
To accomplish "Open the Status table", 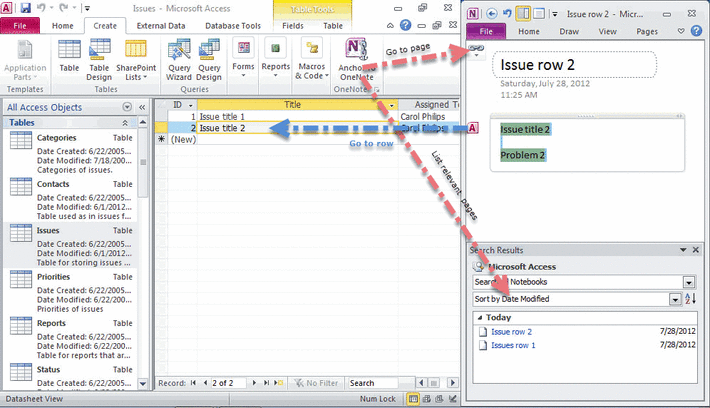I will 71,377.
